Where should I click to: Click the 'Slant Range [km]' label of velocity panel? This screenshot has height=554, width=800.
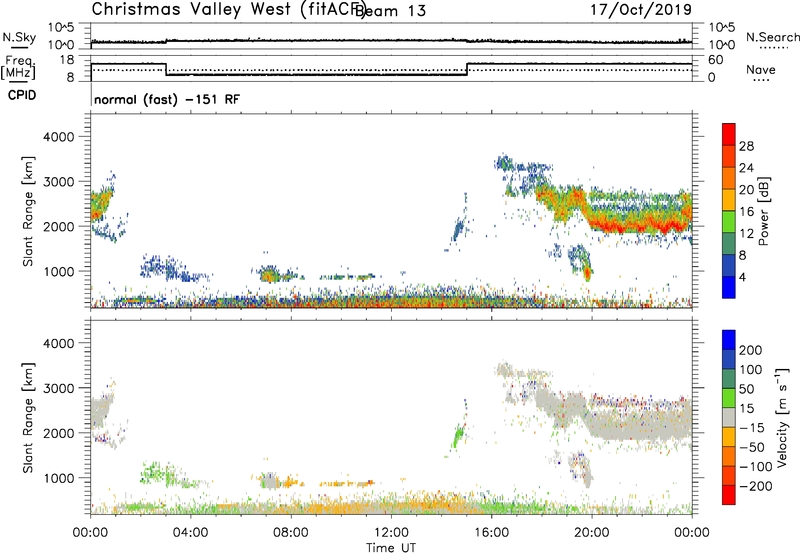coord(28,417)
